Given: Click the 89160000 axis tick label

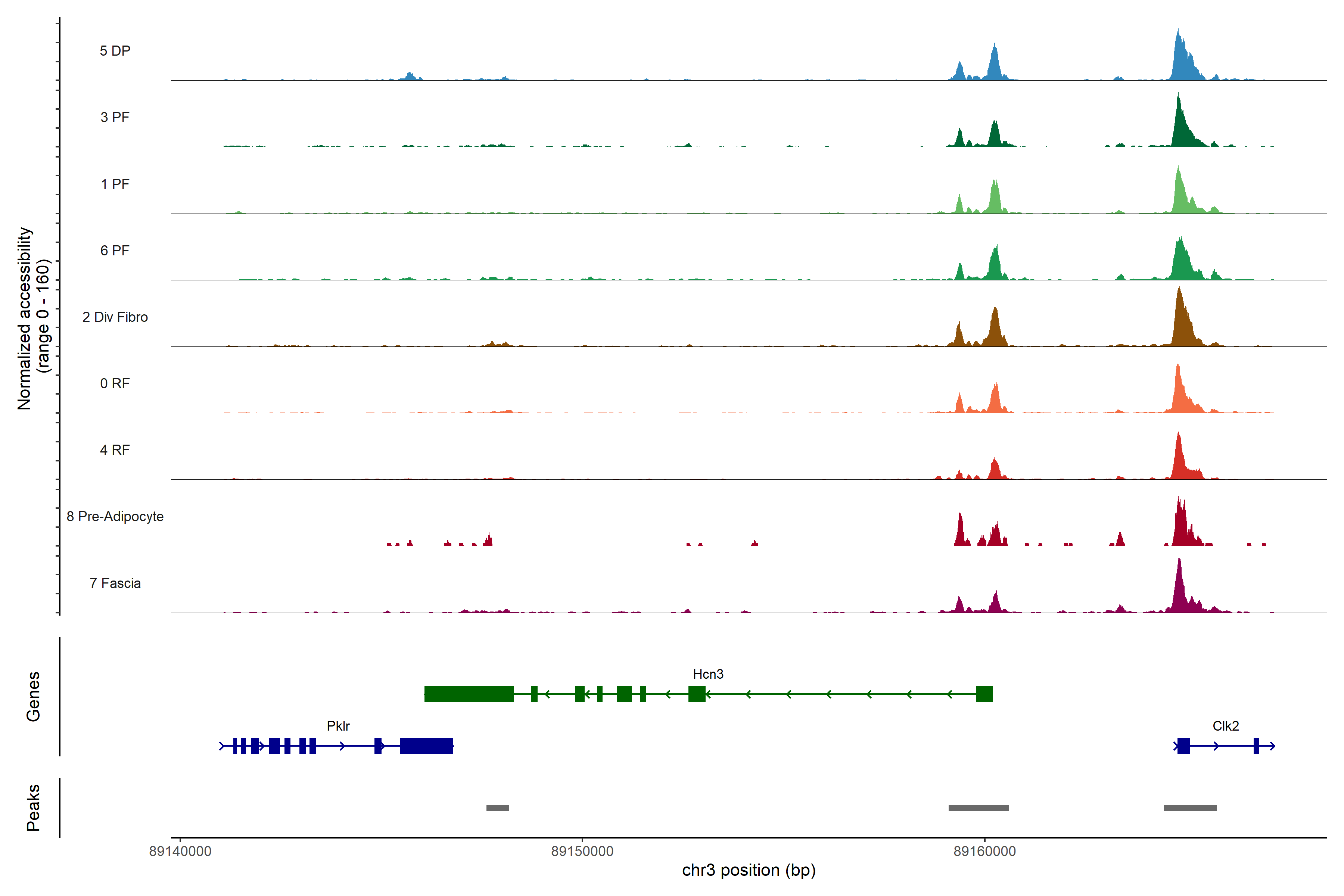Looking at the screenshot, I should click(984, 851).
